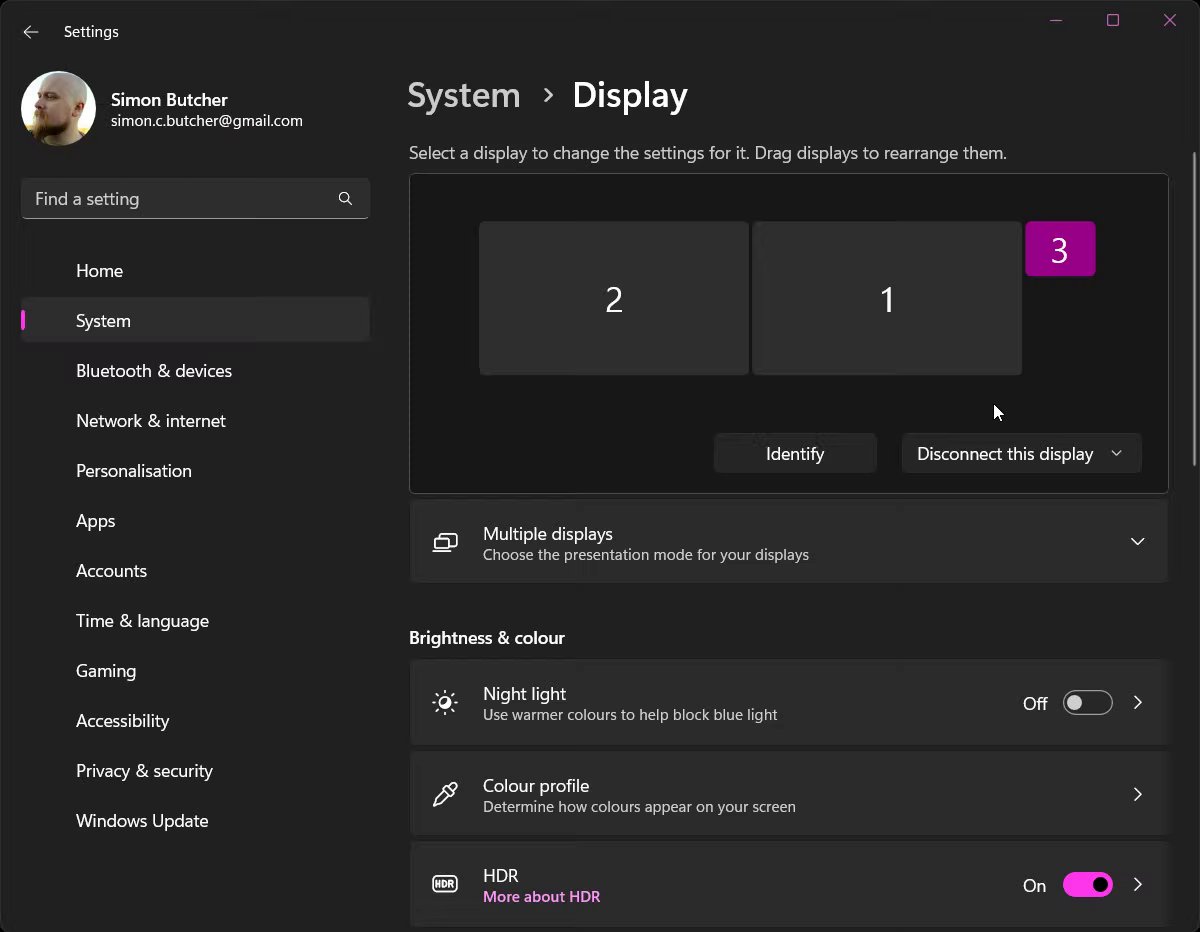
Task: Open Night light settings chevron
Action: 1137,703
